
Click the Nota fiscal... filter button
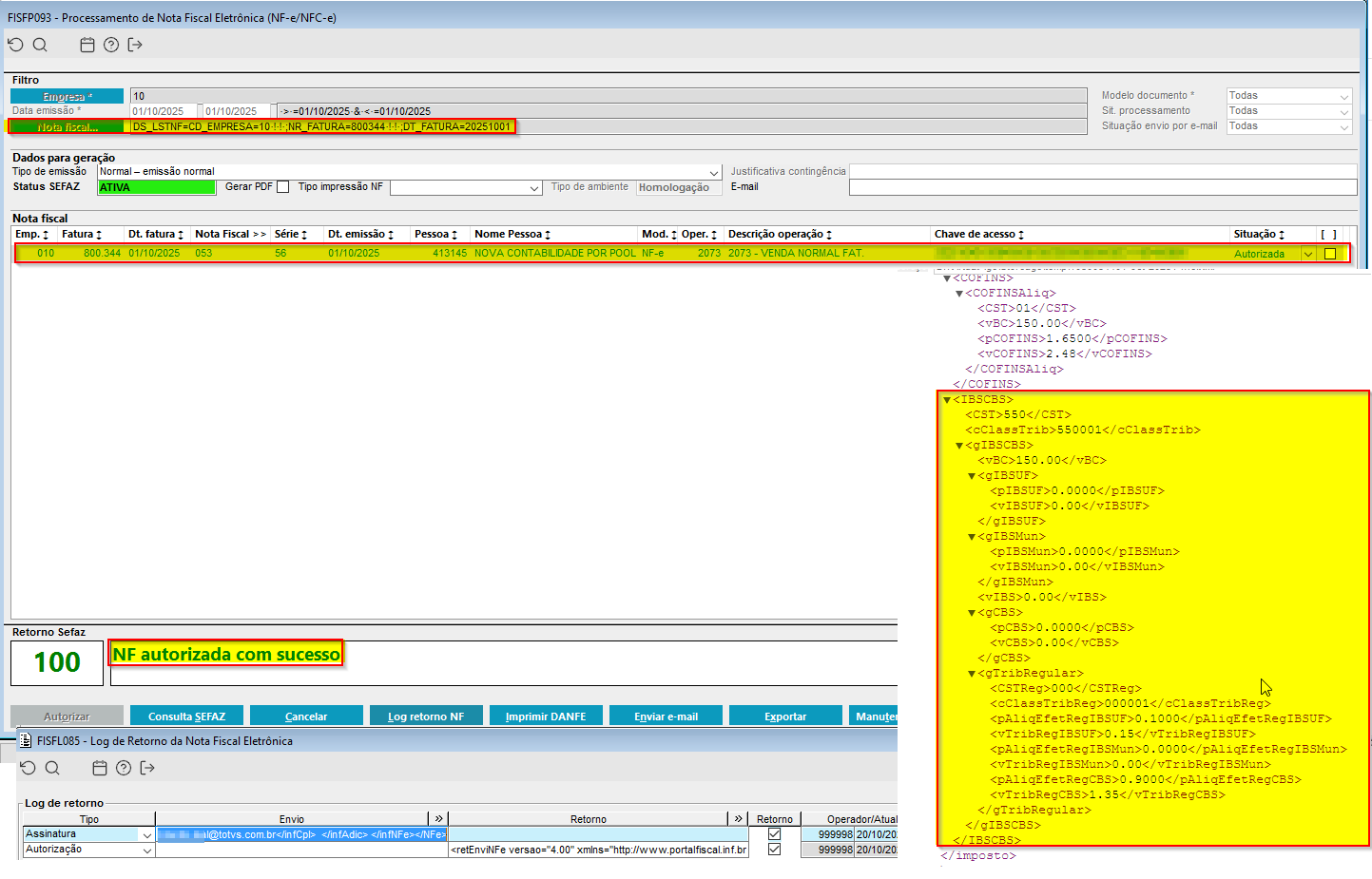click(68, 126)
